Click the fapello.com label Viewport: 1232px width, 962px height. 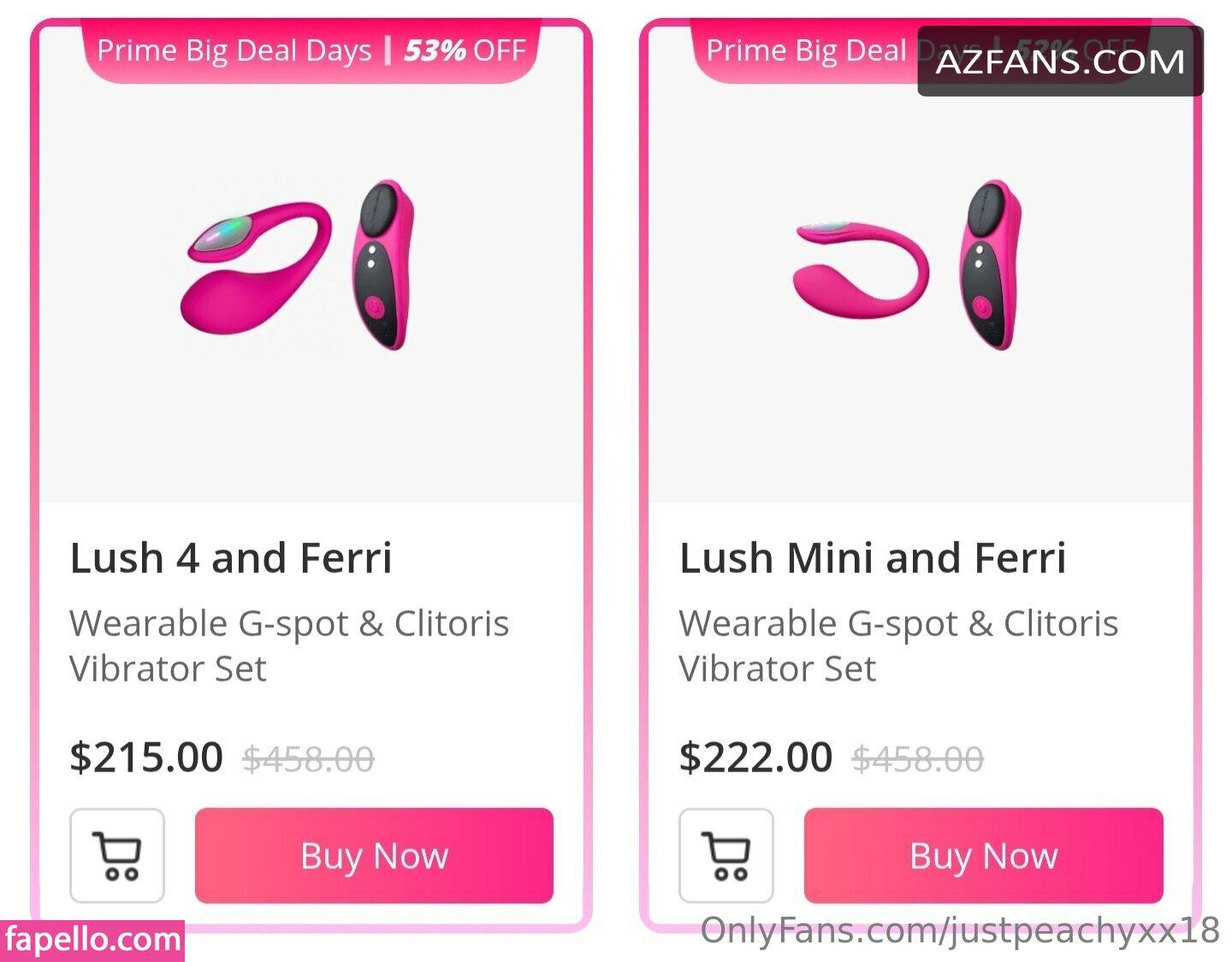(92, 940)
